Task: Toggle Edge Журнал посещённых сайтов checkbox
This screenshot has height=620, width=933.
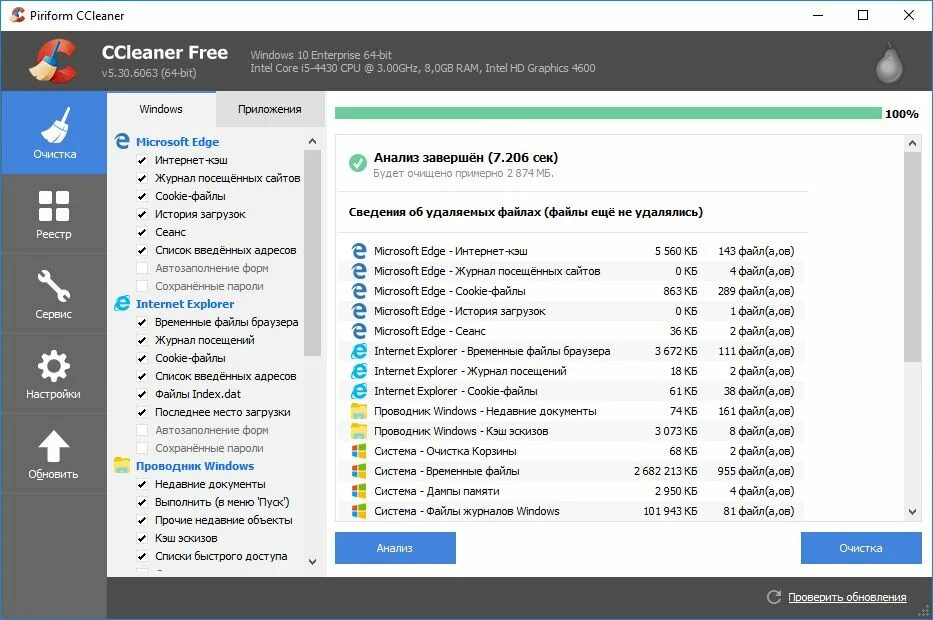Action: [x=142, y=178]
